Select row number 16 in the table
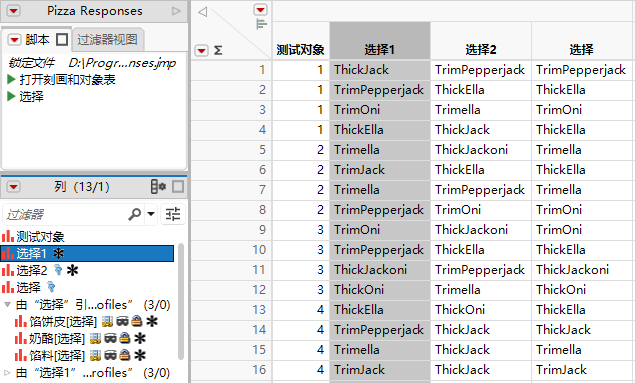The height and width of the screenshot is (383, 635). (231, 370)
